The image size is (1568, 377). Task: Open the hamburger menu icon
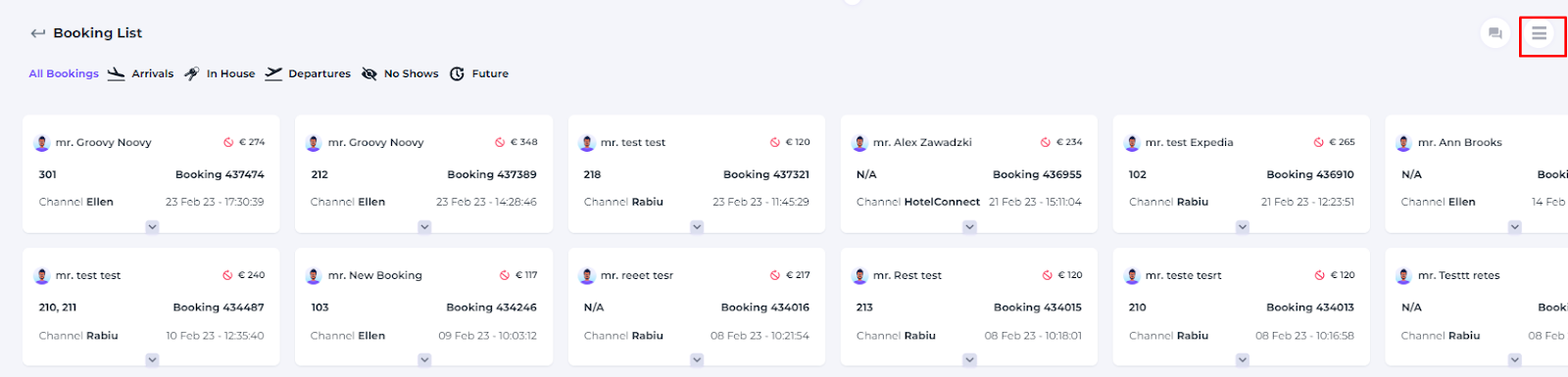[x=1539, y=33]
